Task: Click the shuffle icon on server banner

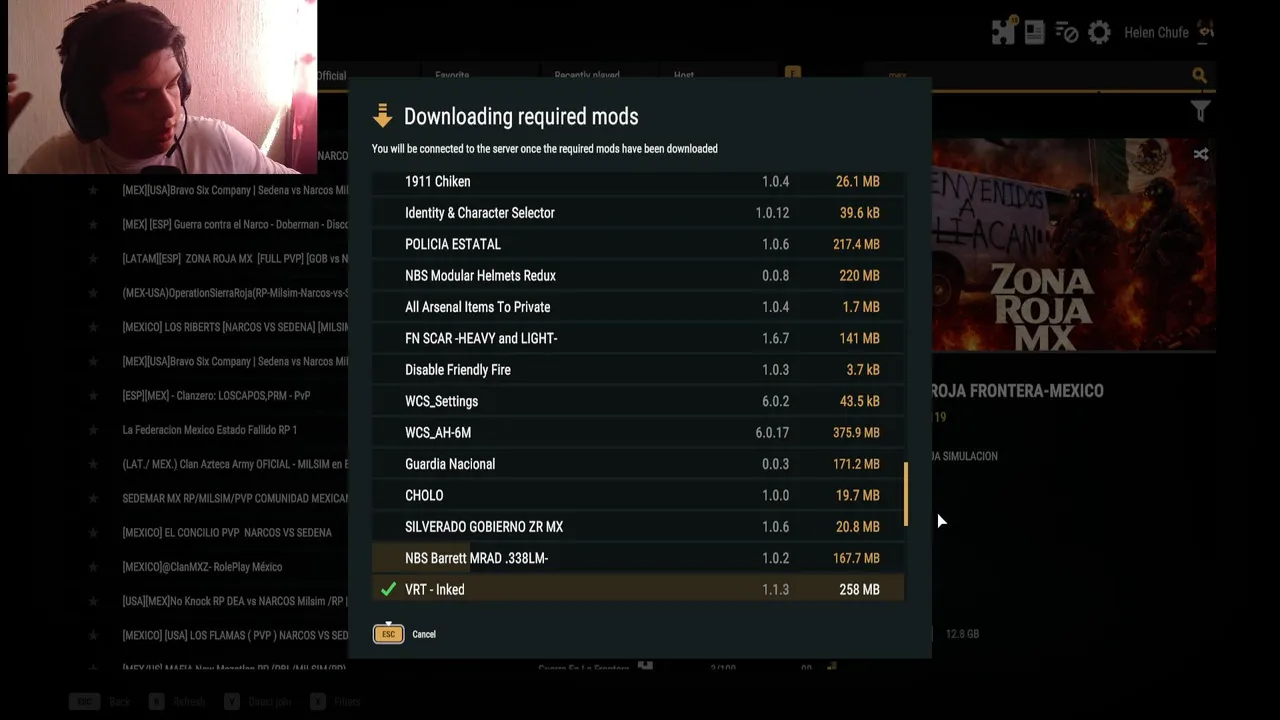Action: click(1201, 154)
